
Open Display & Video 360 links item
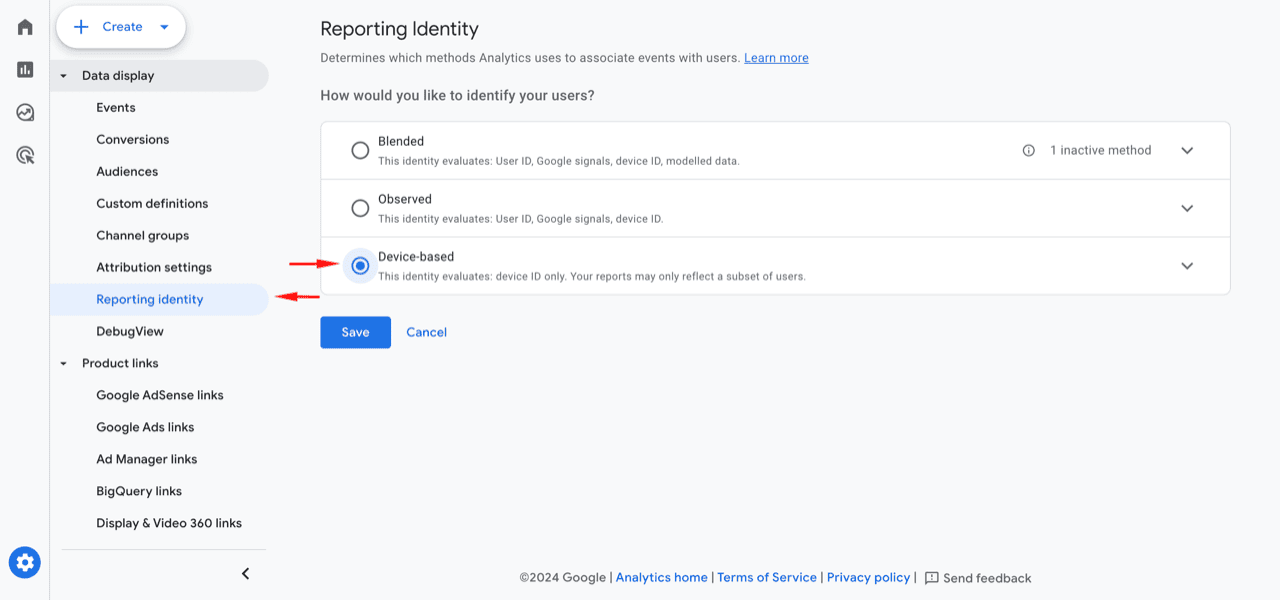[x=169, y=524]
